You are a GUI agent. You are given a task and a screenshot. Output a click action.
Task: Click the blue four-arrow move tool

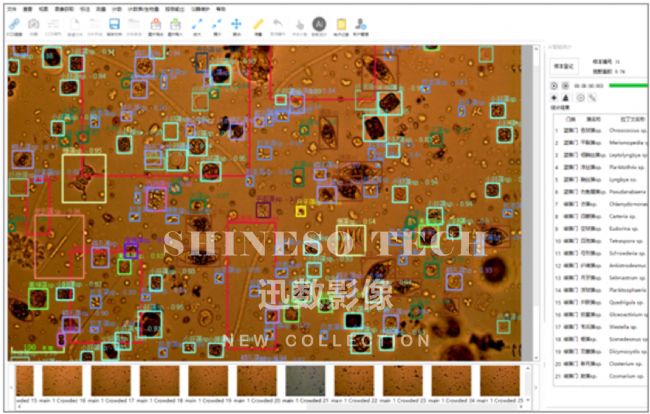tap(237, 24)
